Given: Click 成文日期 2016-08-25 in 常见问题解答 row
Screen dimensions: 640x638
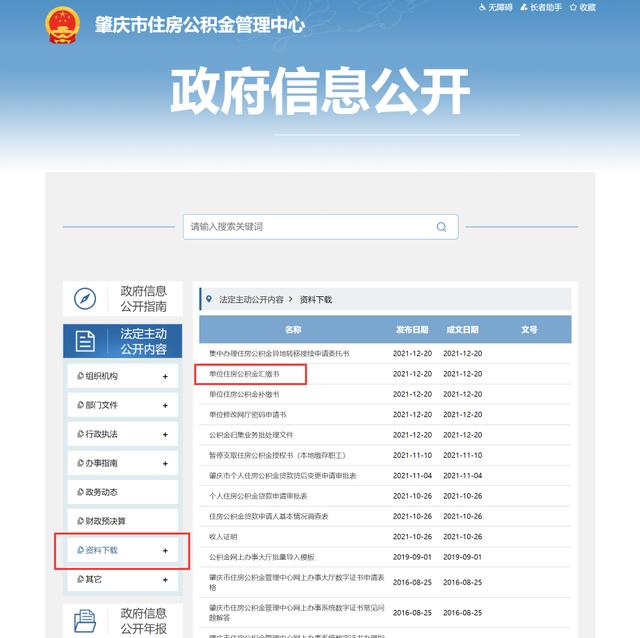Looking at the screenshot, I should click(x=462, y=613).
